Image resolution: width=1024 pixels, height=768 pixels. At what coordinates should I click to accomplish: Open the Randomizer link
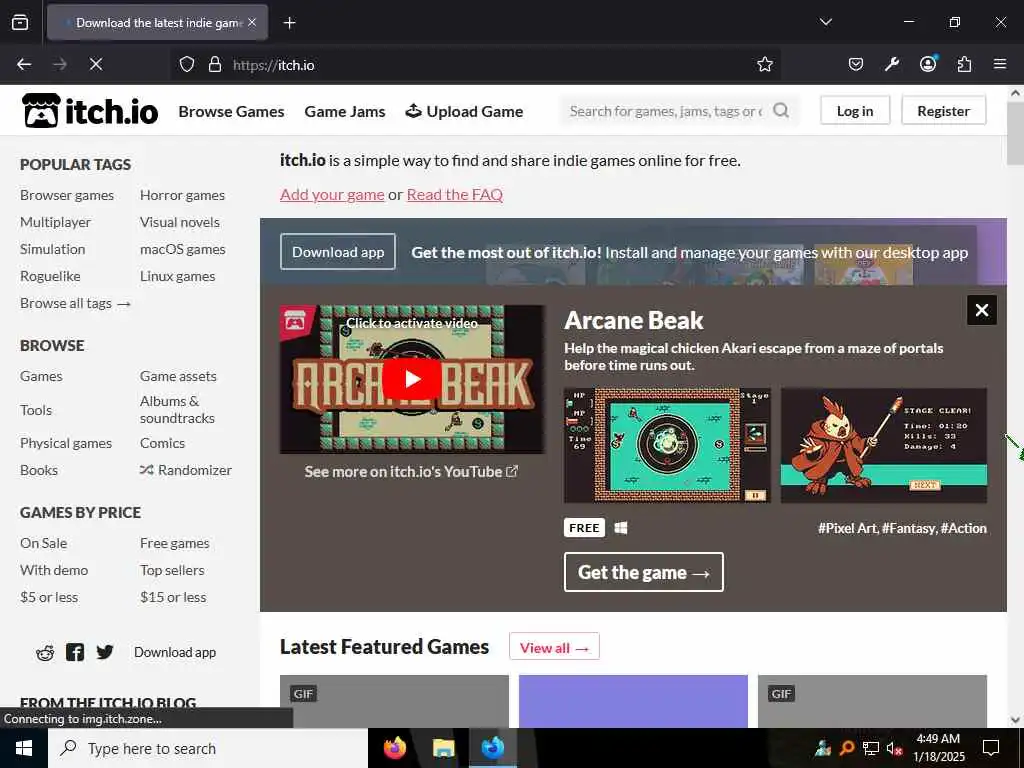click(x=185, y=470)
